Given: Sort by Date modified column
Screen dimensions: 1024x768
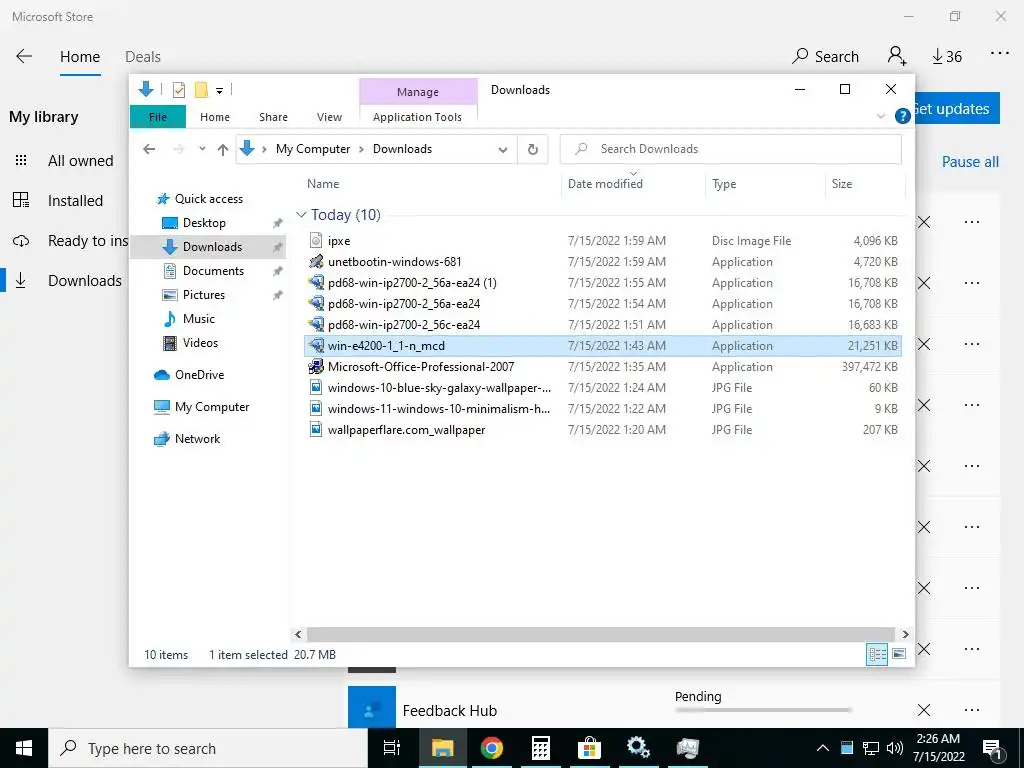Looking at the screenshot, I should click(x=605, y=184).
